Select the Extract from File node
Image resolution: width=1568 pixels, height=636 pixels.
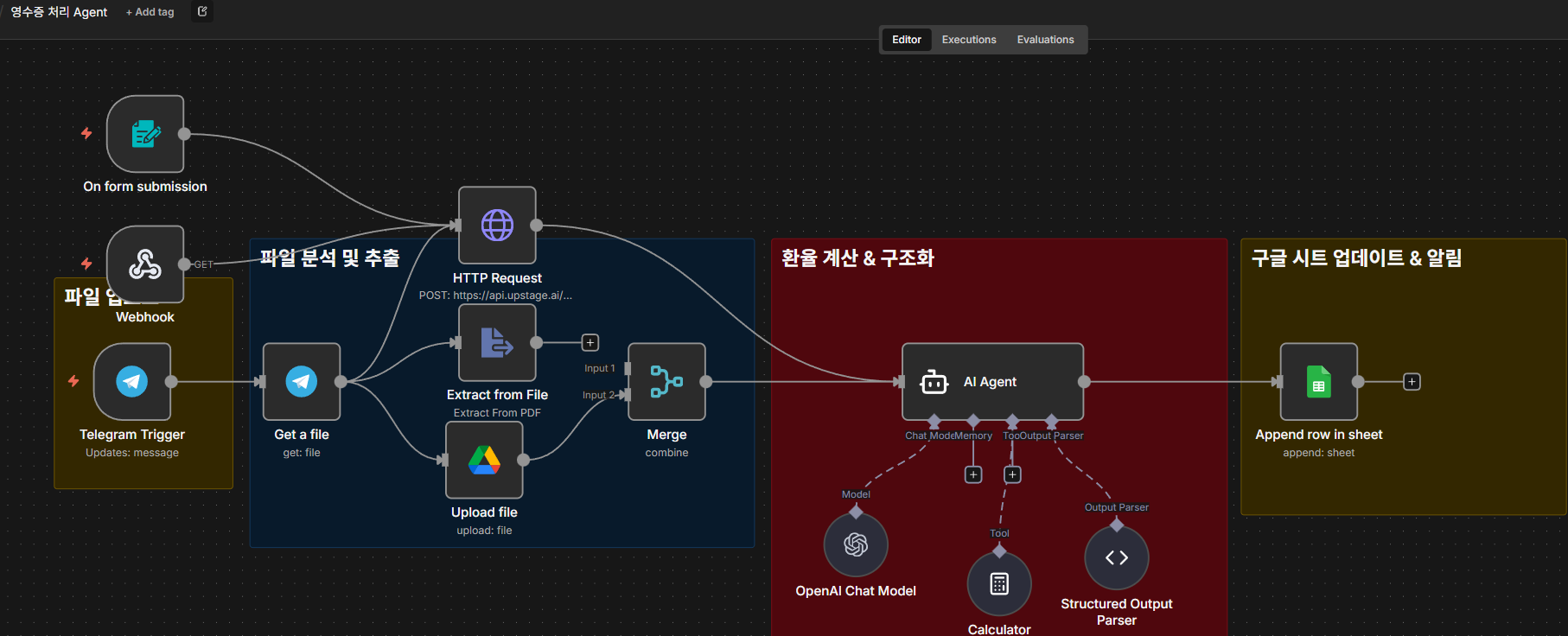pos(497,342)
